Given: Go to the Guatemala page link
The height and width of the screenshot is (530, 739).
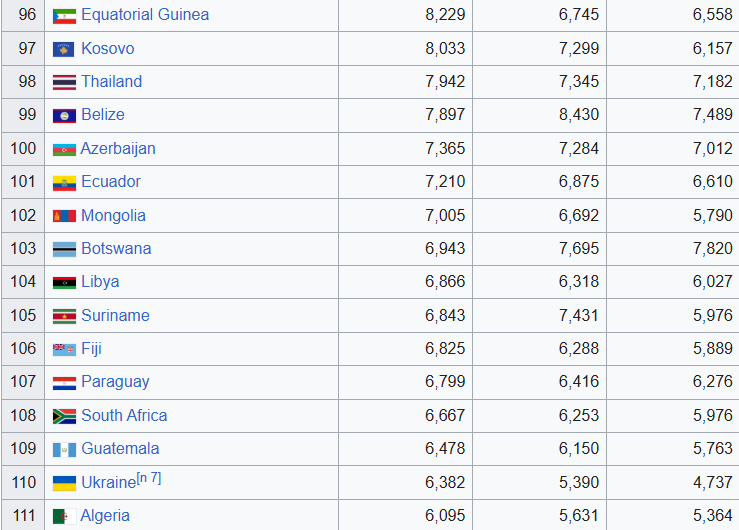Looking at the screenshot, I should click(x=120, y=449).
